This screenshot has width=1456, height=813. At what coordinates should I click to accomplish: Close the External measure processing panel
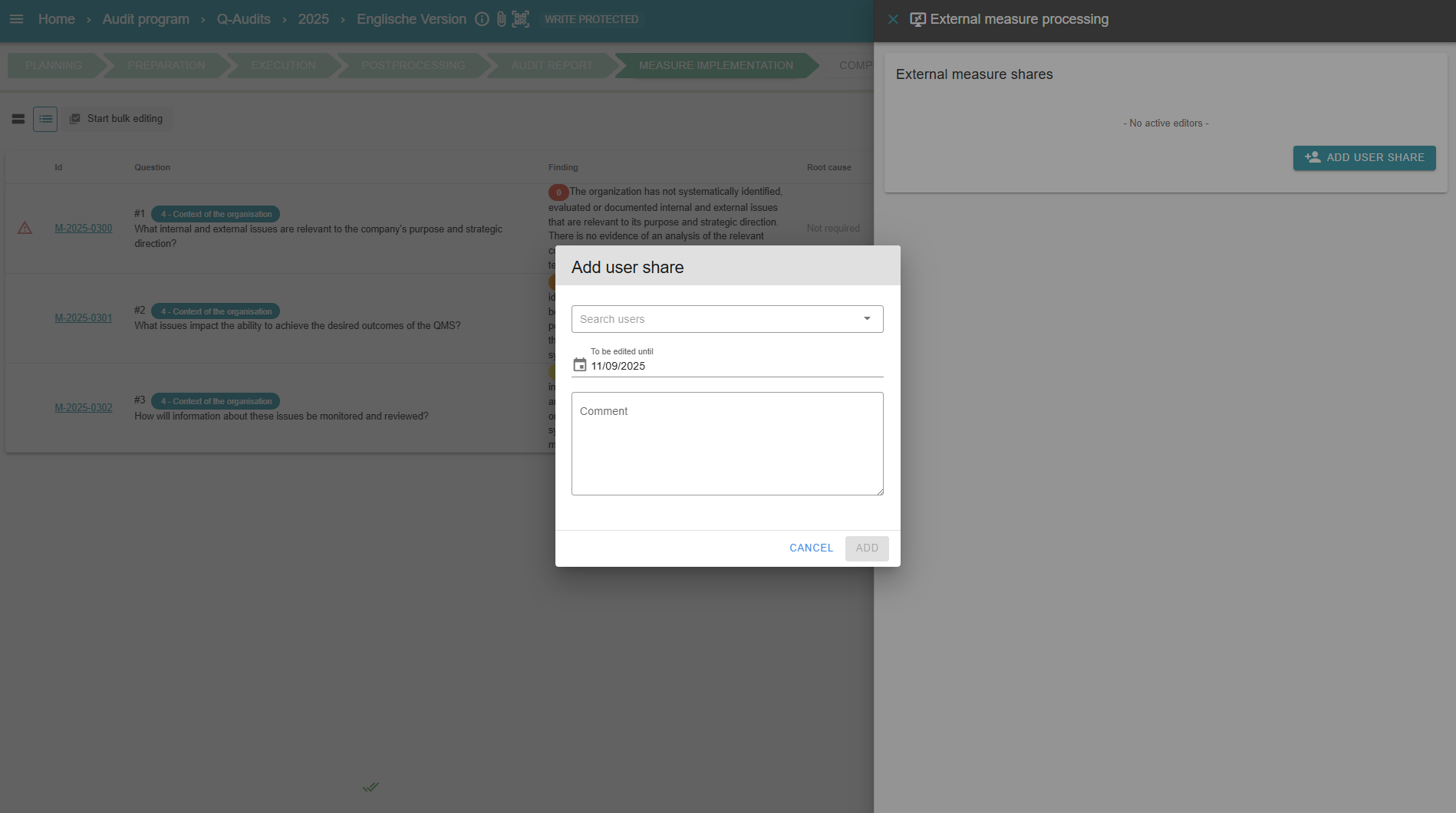click(x=893, y=19)
